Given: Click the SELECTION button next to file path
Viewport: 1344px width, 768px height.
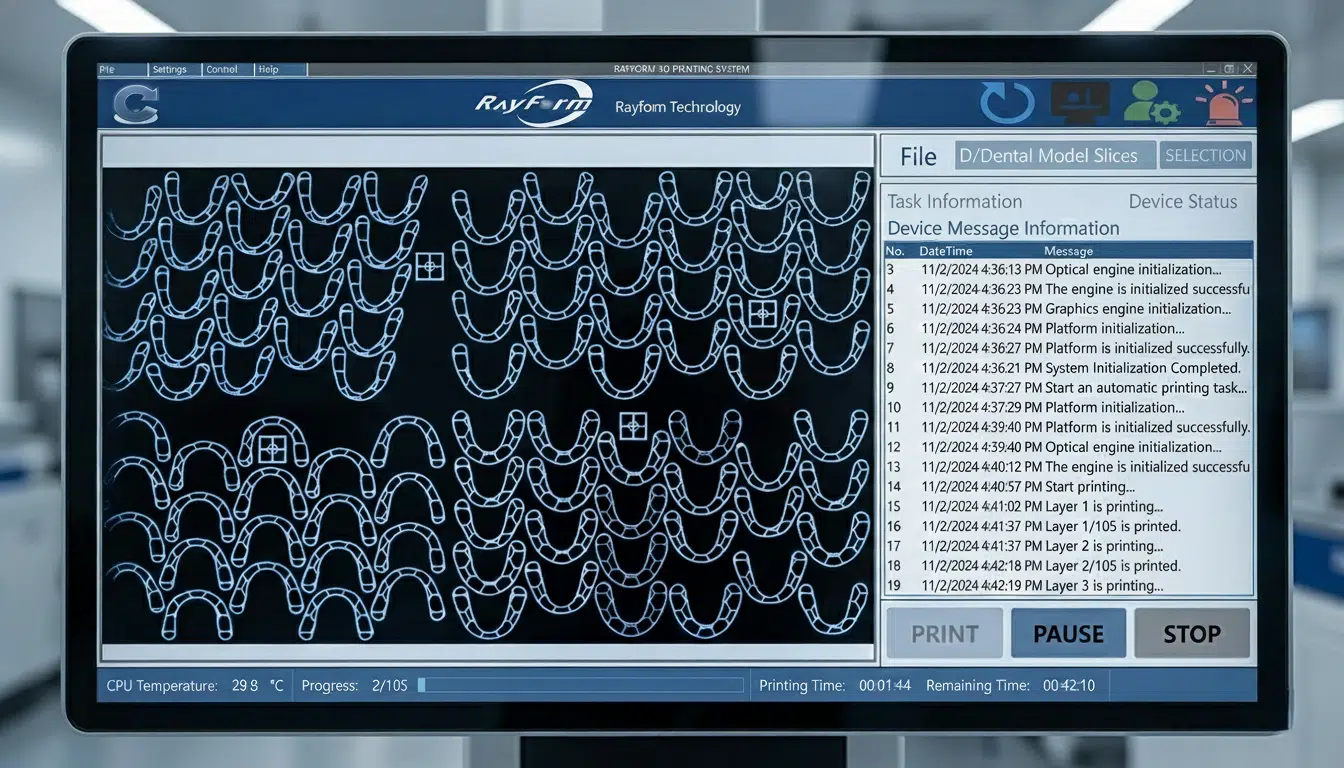Looking at the screenshot, I should pyautogui.click(x=1205, y=156).
